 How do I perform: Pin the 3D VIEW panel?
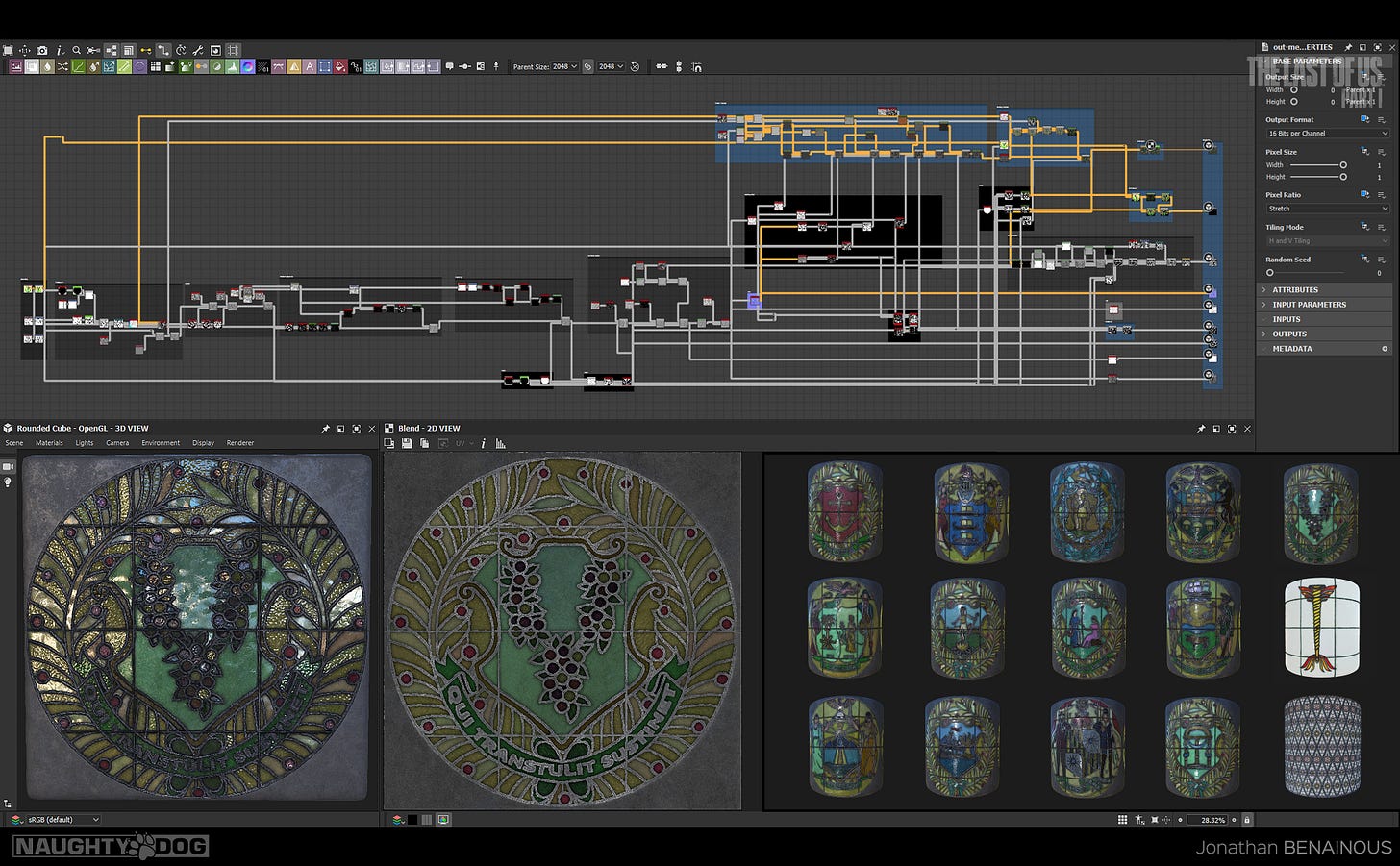[325, 429]
